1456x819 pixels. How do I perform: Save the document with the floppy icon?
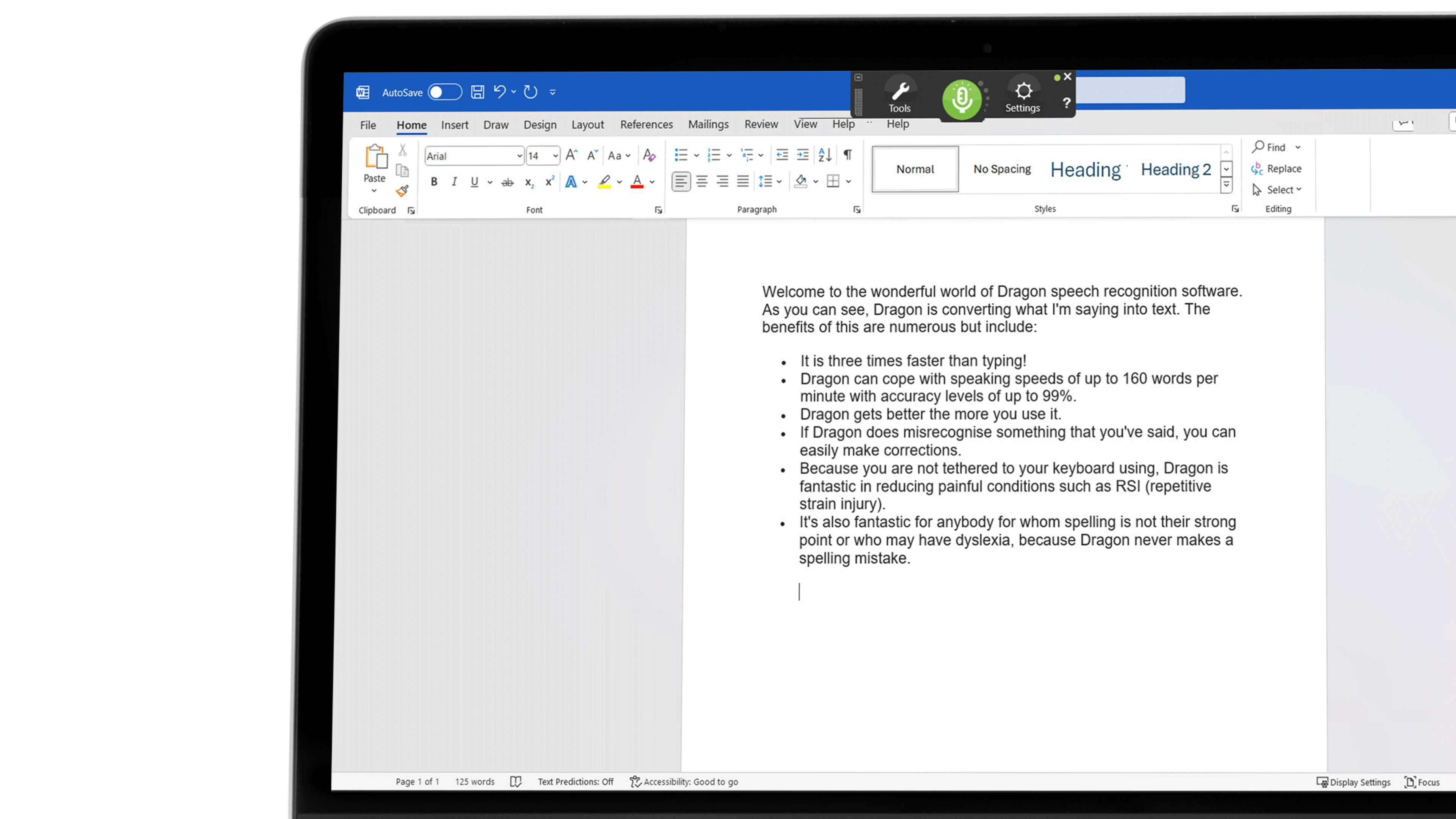[478, 92]
